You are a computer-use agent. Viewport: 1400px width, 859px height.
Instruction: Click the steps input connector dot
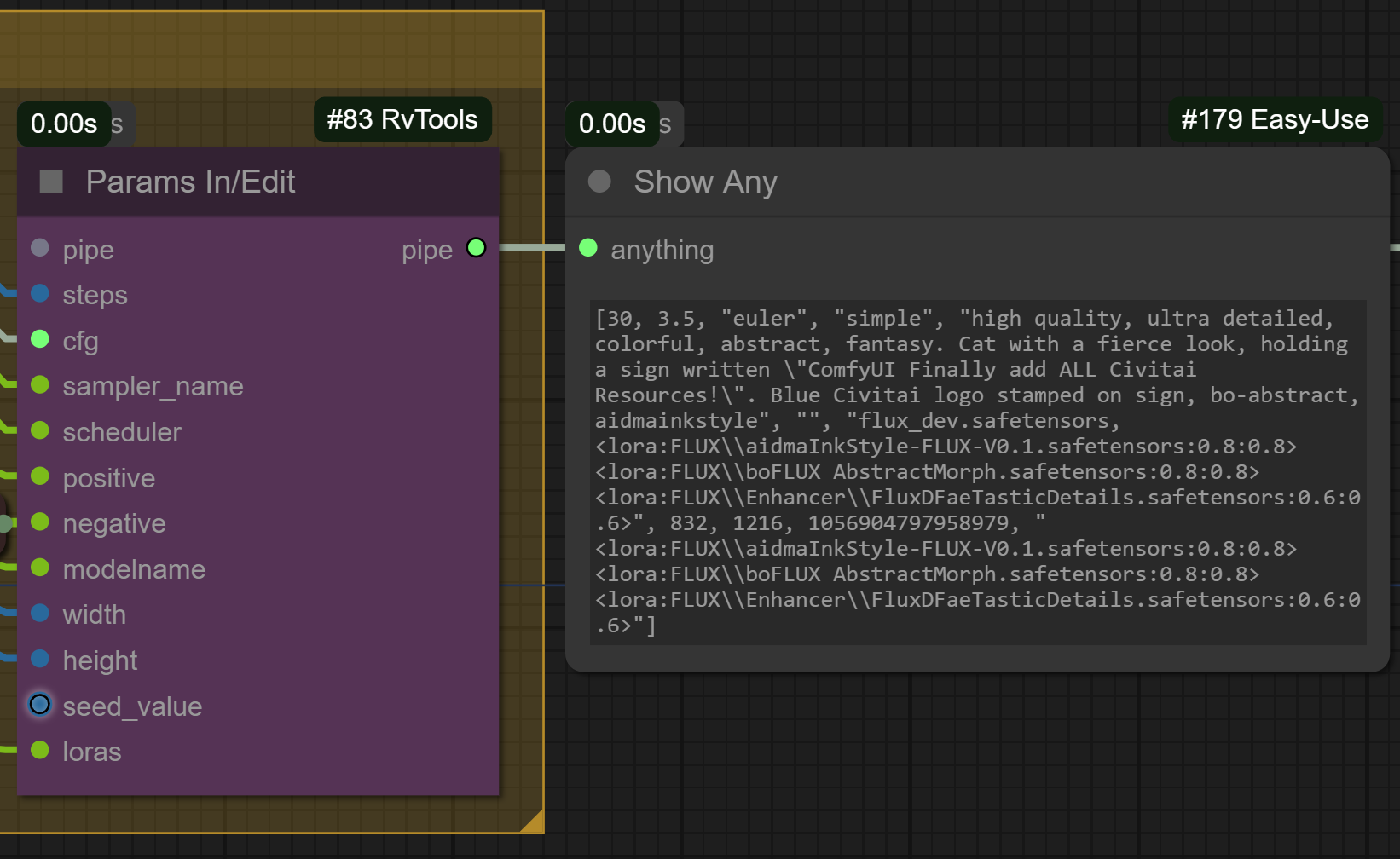pos(40,294)
